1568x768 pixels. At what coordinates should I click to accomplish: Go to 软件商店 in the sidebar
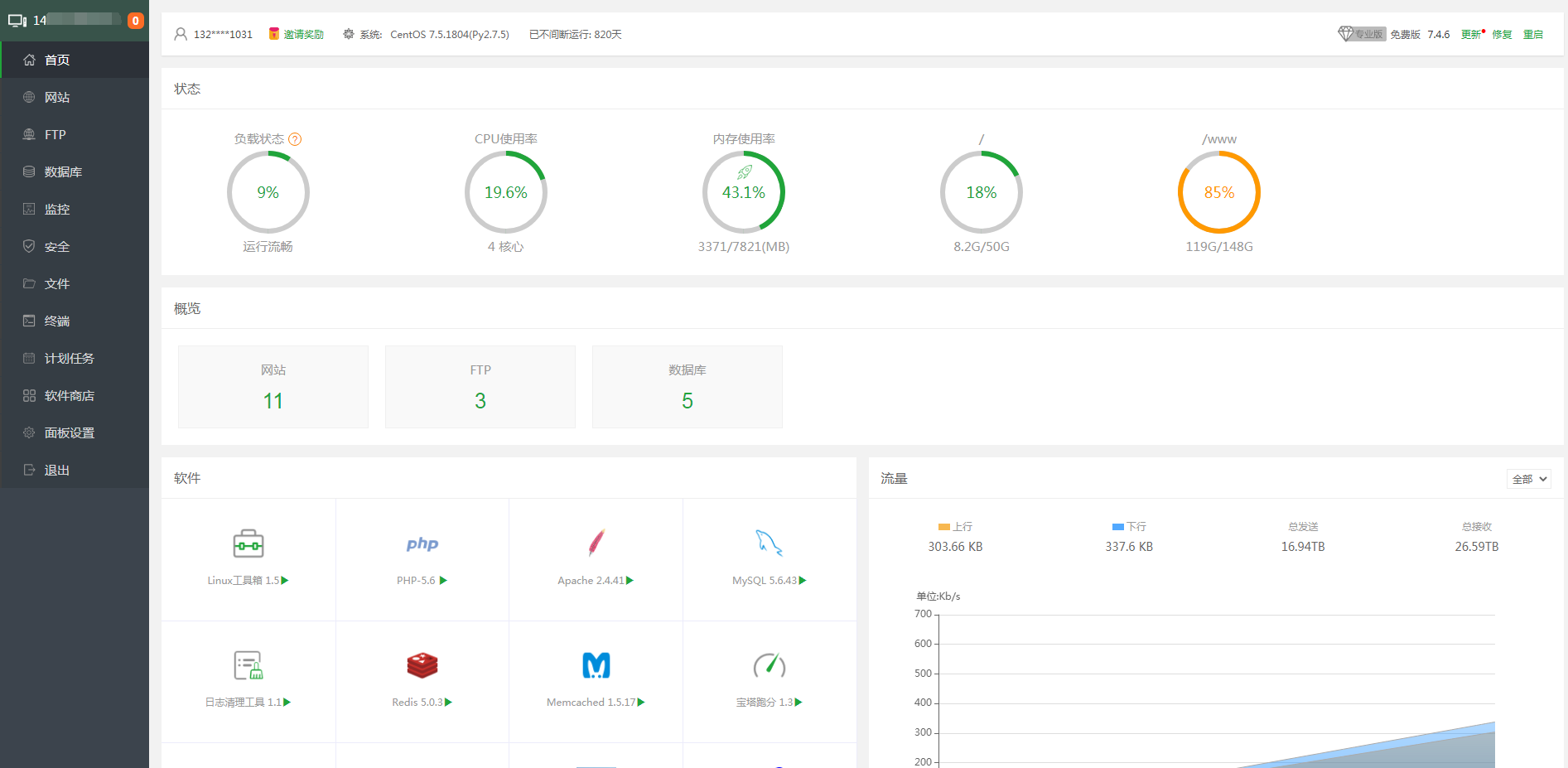point(69,396)
